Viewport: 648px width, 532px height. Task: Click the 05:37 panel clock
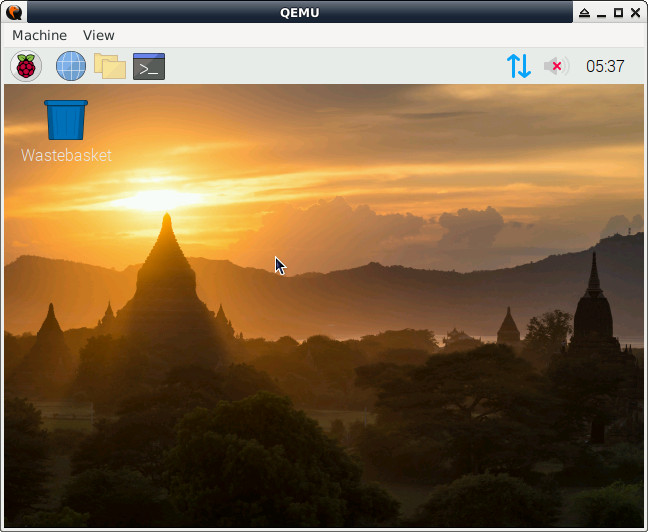(605, 66)
